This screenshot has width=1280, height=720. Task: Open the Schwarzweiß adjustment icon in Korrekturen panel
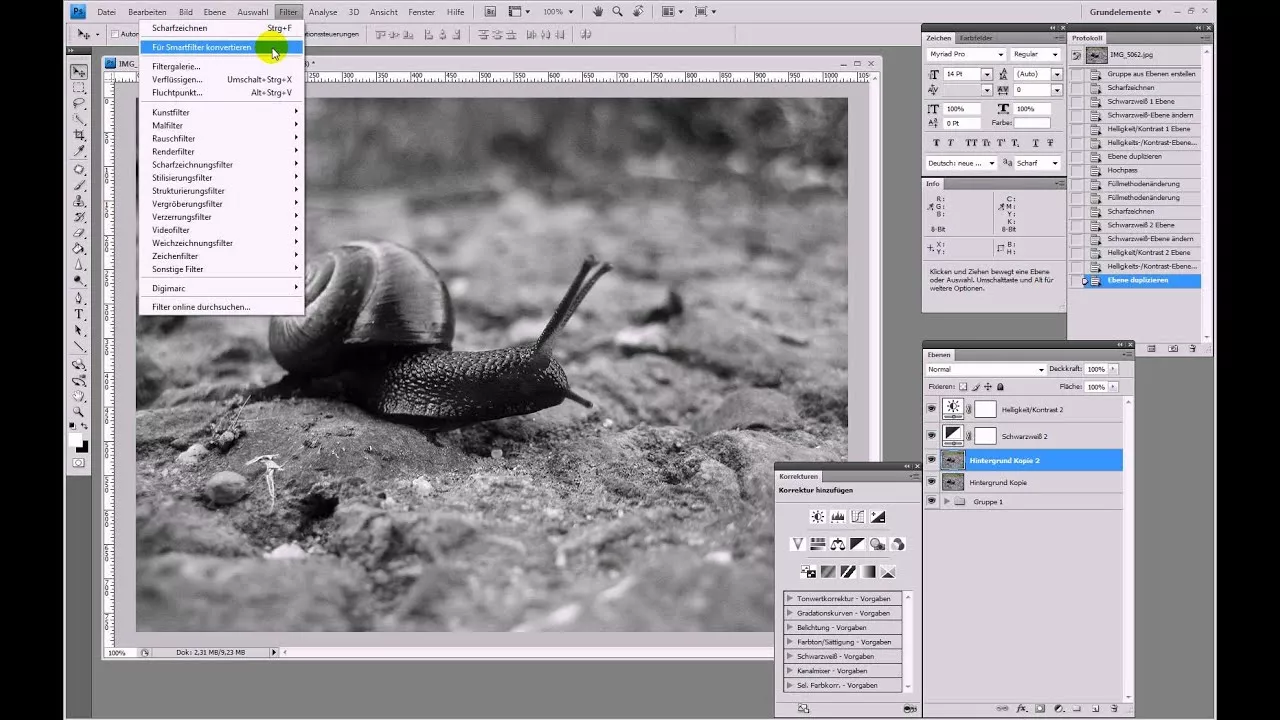pyautogui.click(x=857, y=543)
